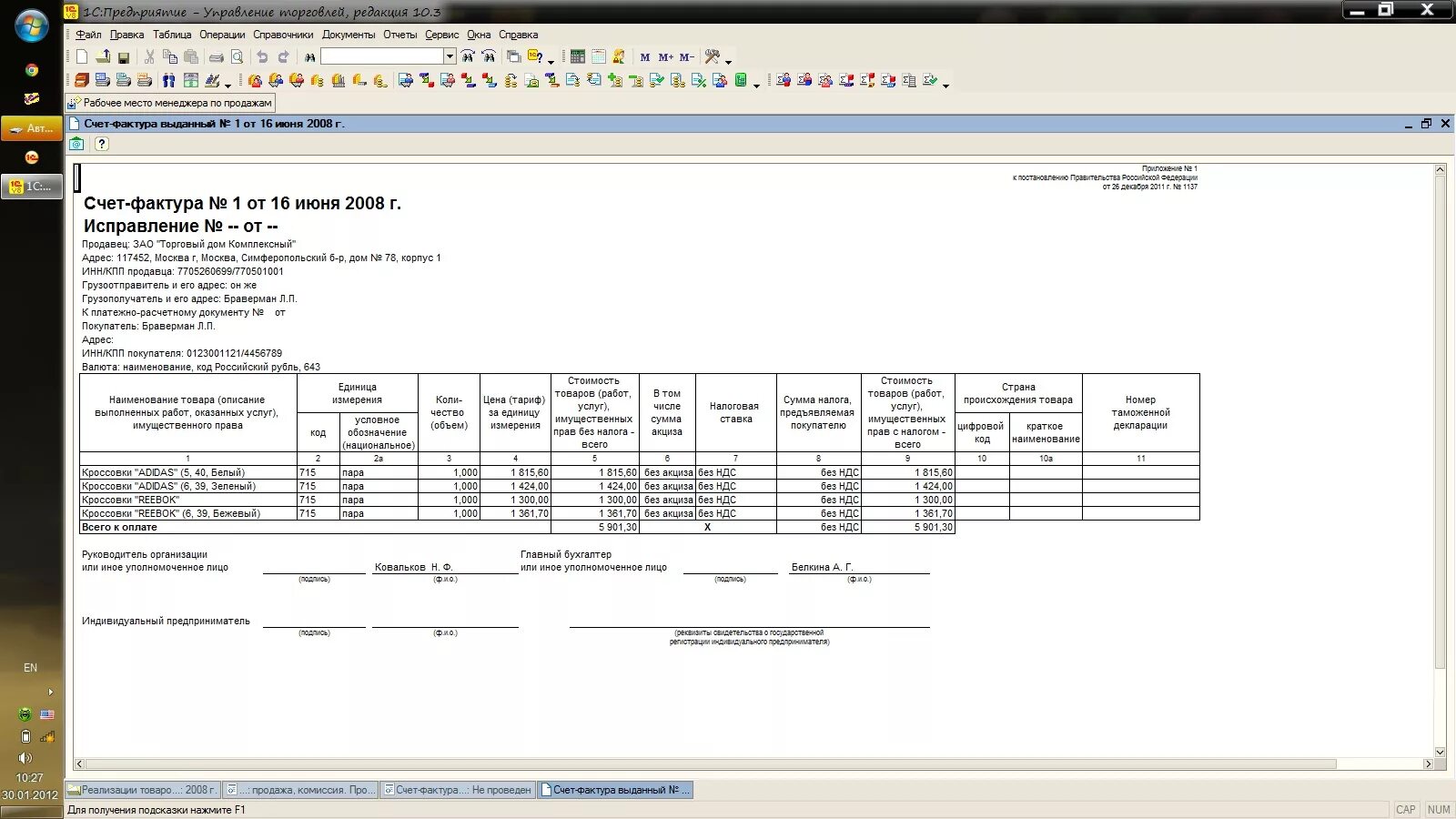The width and height of the screenshot is (1456, 819).
Task: Expand the overflow arrow after the green book icon
Action: click(756, 86)
